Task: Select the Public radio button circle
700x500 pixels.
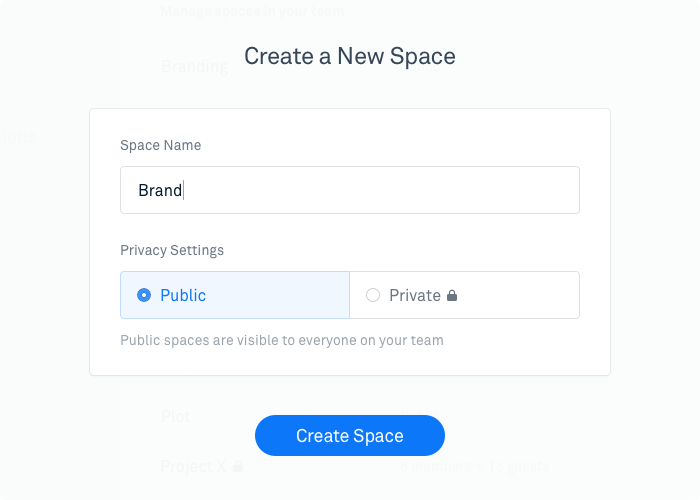Action: pos(144,295)
